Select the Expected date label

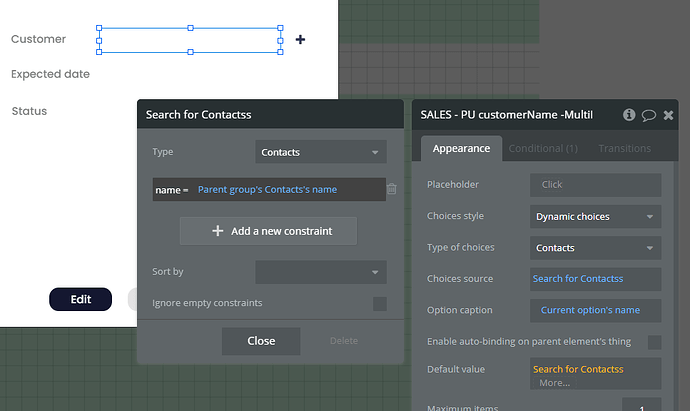point(50,74)
